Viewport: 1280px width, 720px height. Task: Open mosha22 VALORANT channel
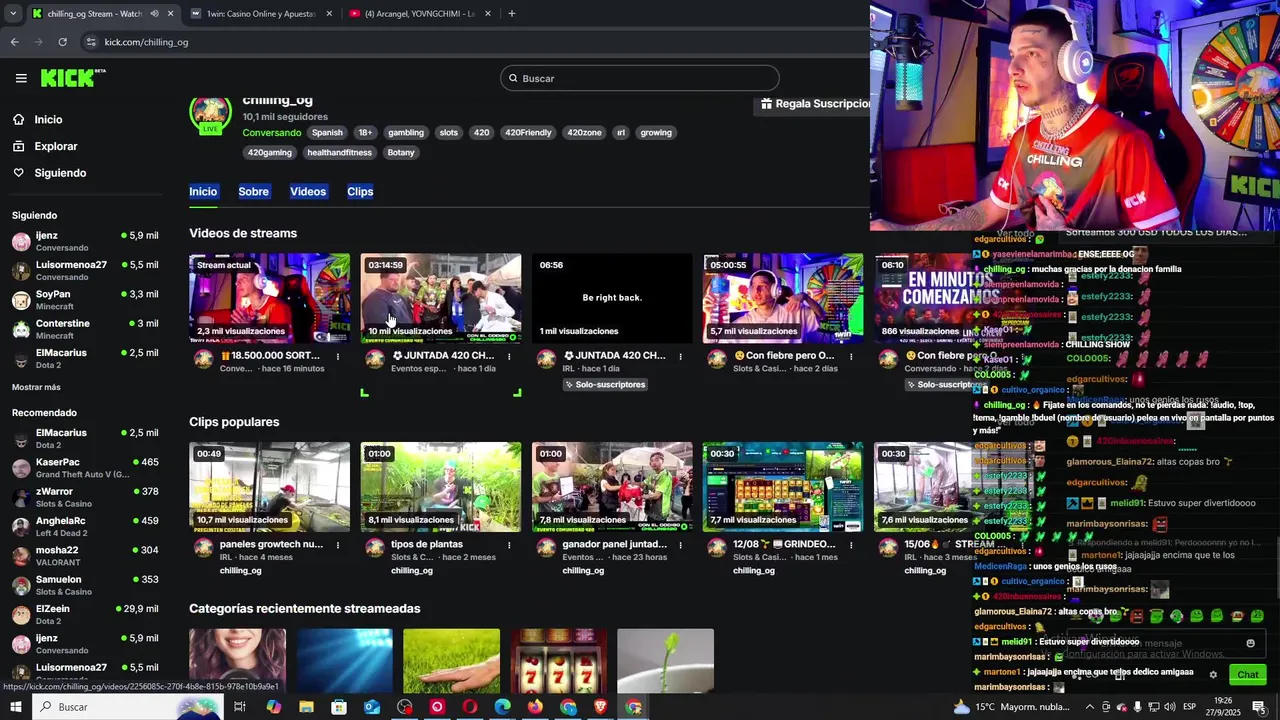point(85,555)
